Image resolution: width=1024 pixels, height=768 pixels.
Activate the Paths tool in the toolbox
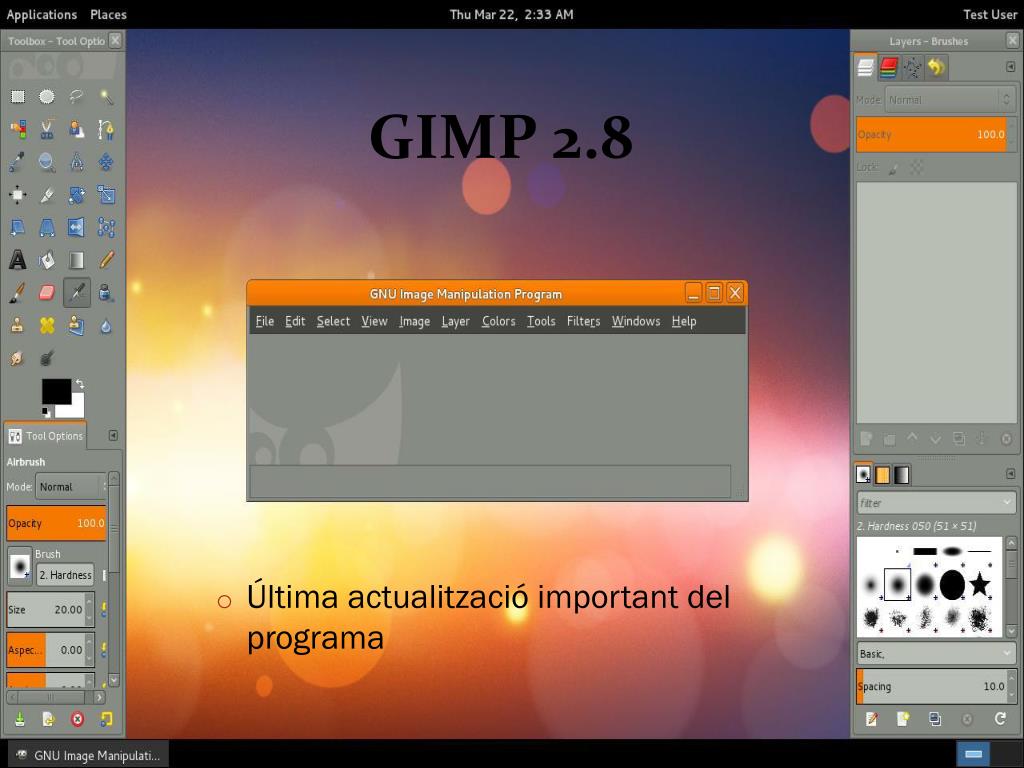click(106, 129)
